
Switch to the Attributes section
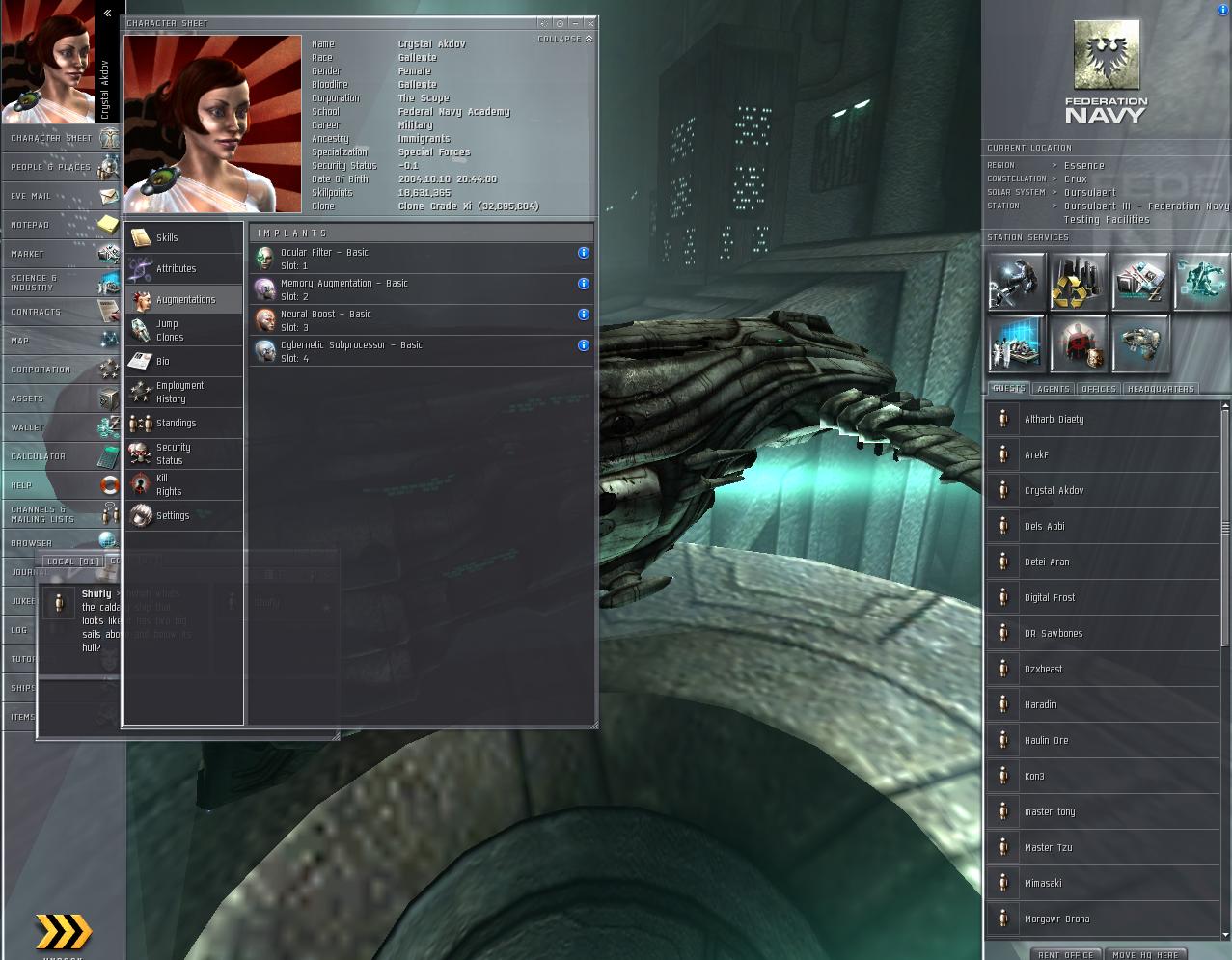tap(183, 268)
